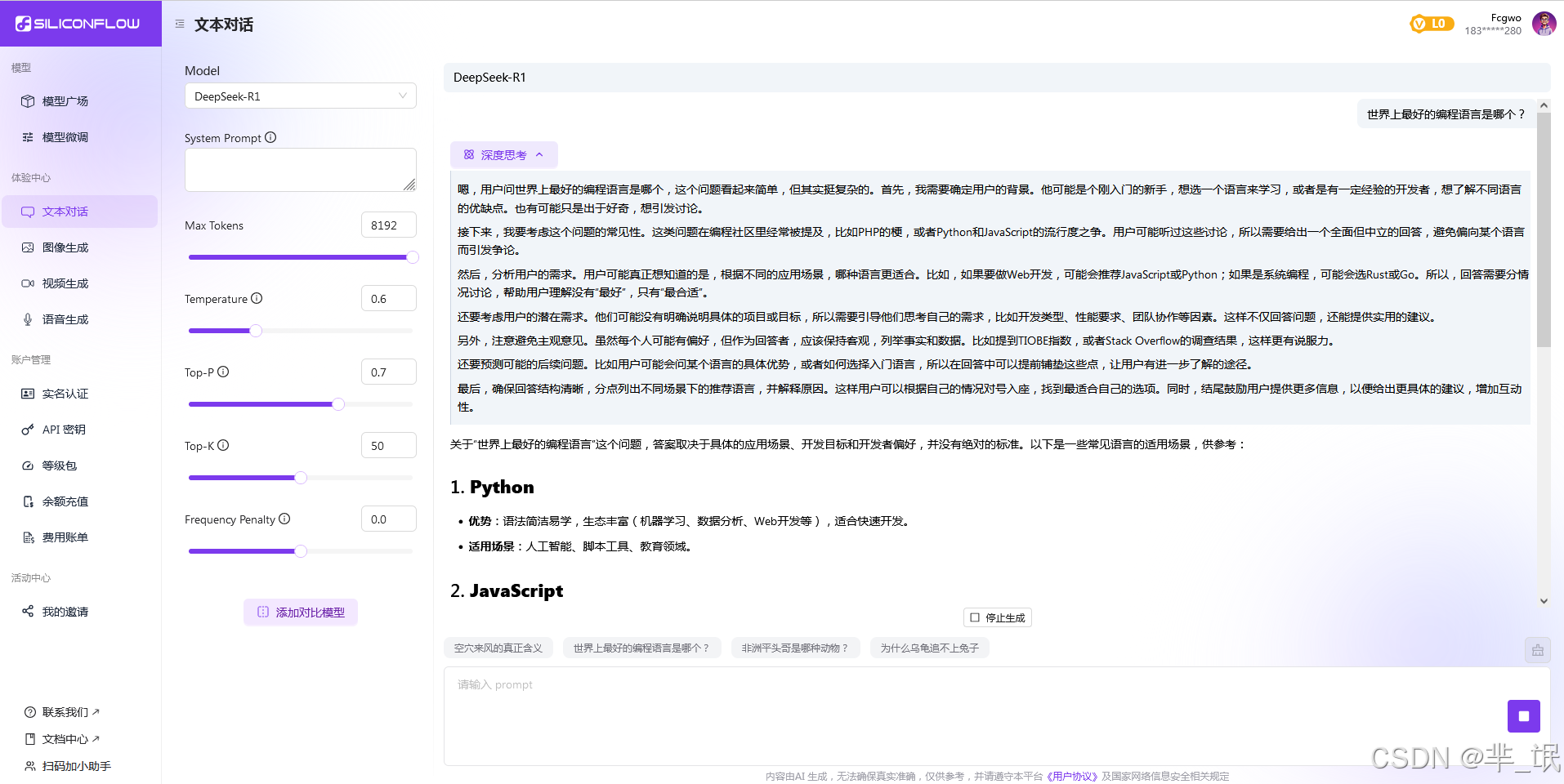The width and height of the screenshot is (1564, 784).
Task: Click Top-P info icon
Action: tap(223, 372)
